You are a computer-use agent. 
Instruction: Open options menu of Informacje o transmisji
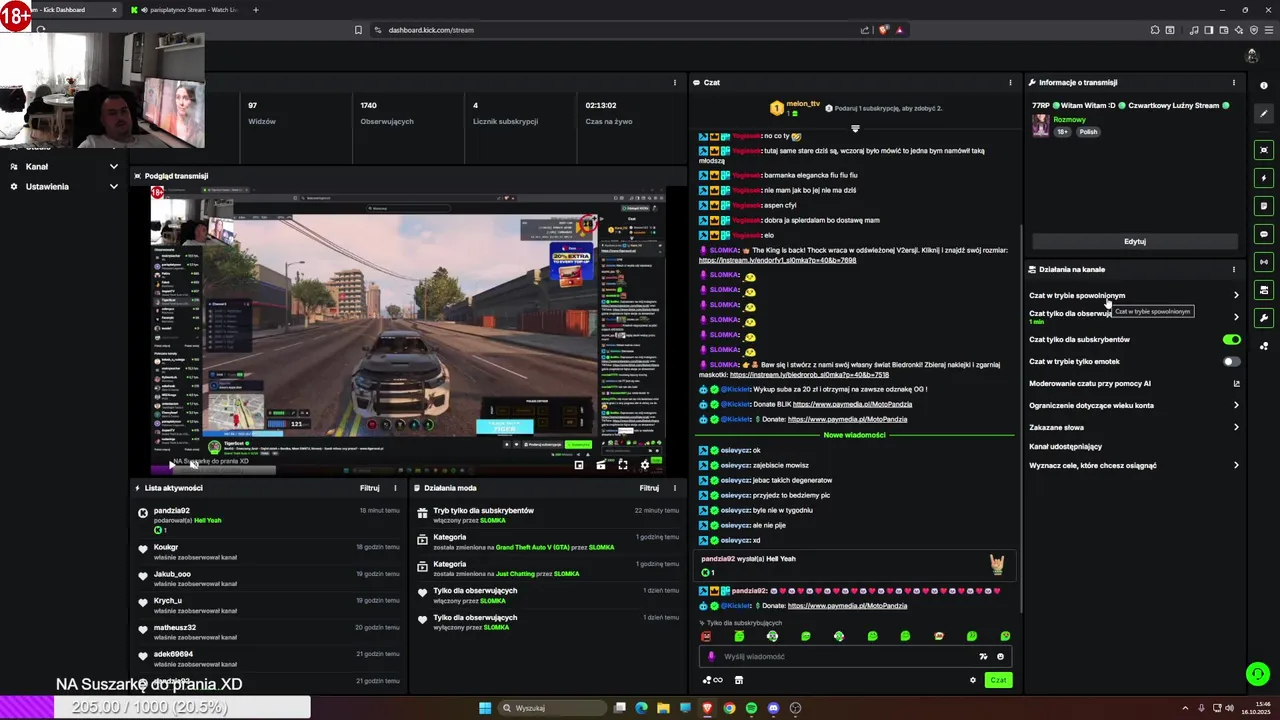point(1234,83)
